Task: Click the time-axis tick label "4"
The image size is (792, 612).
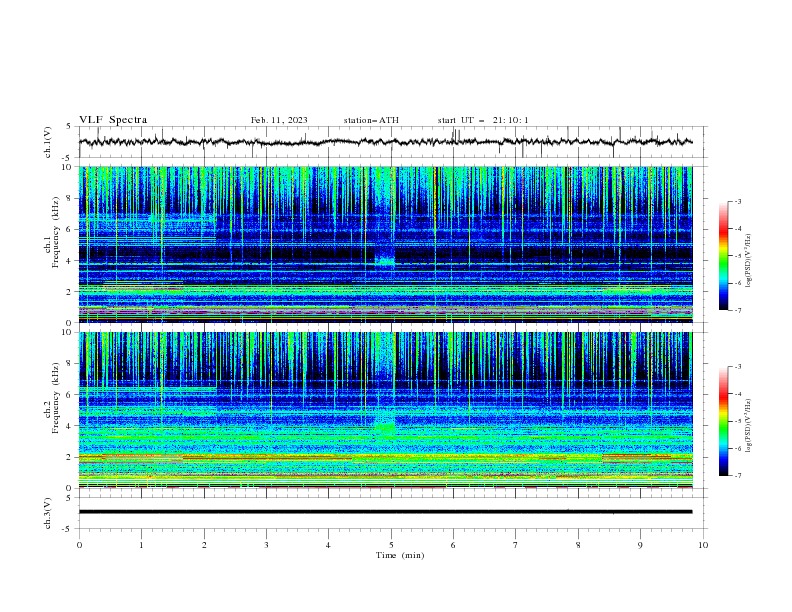Action: pyautogui.click(x=328, y=545)
